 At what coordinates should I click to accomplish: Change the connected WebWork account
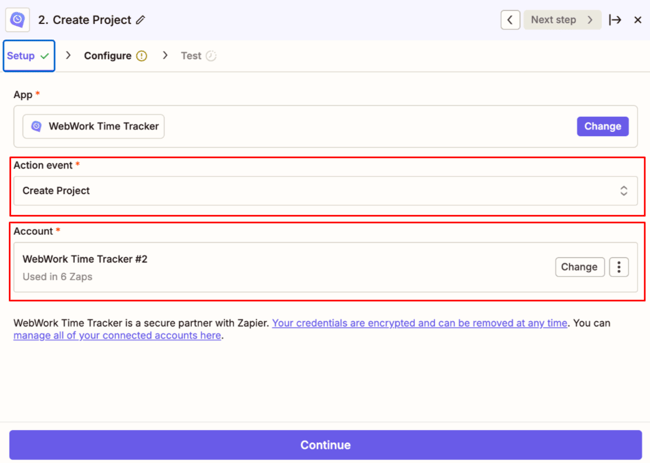click(x=580, y=267)
